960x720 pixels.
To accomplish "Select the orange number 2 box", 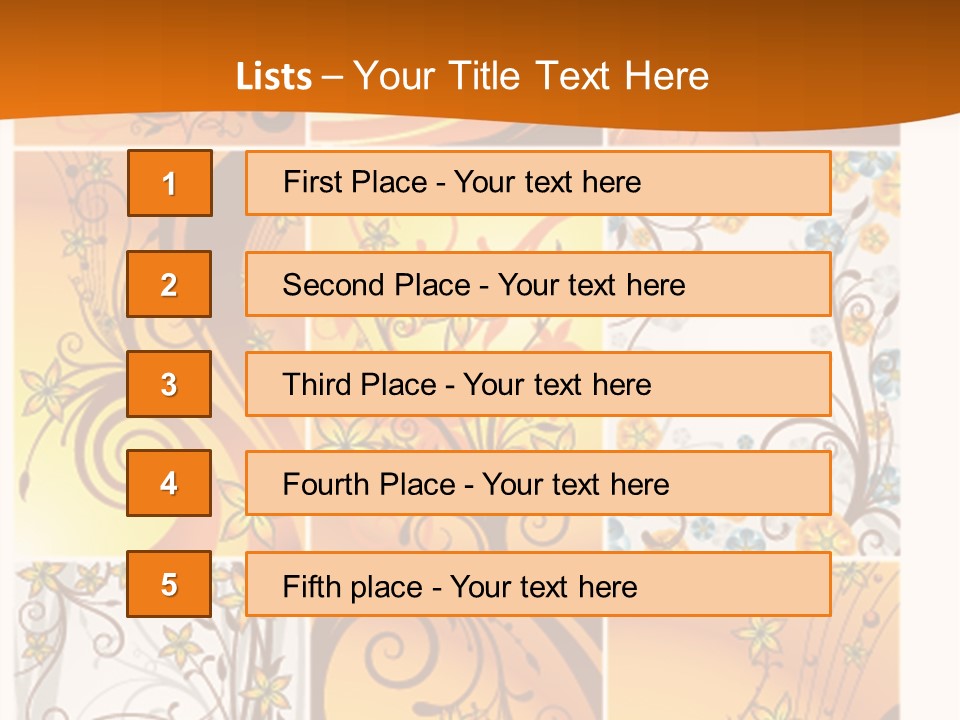I will coord(169,284).
